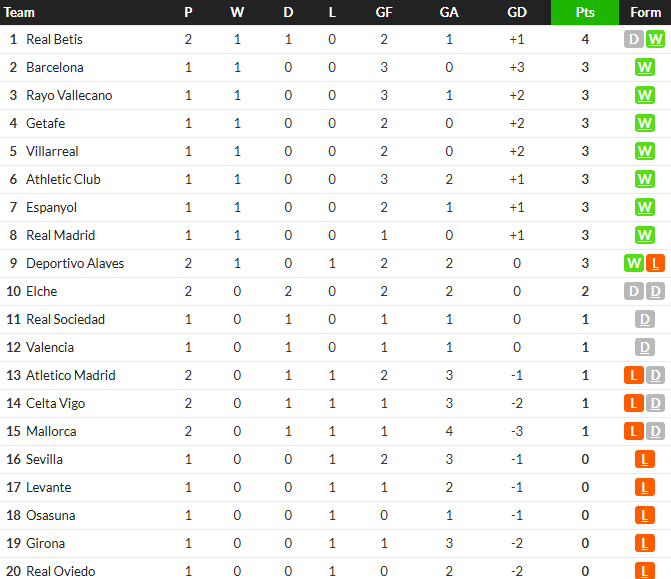Click Elche's first D form badge

coord(634,291)
